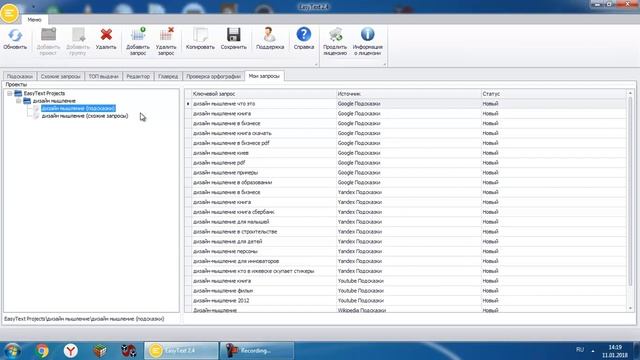This screenshot has height=360, width=640.
Task: Click the EasyText Projects root folder icon
Action: (x=18, y=93)
